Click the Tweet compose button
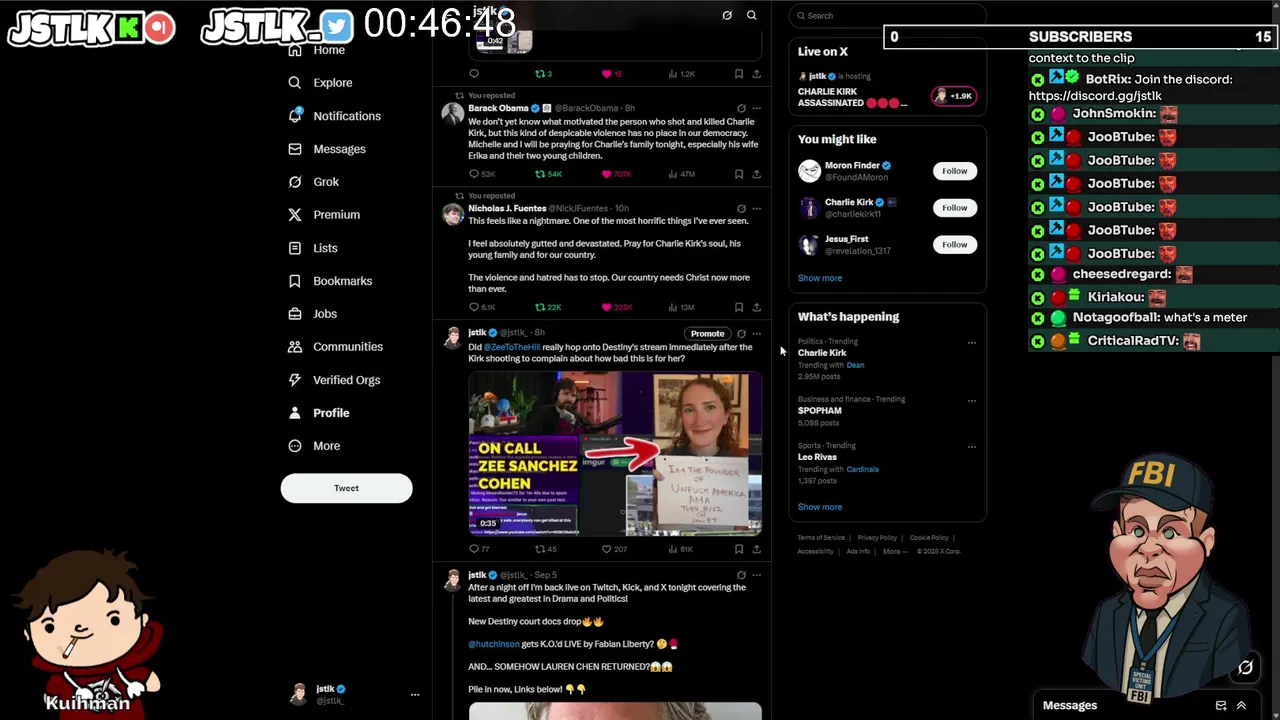This screenshot has height=720, width=1280. coord(346,488)
